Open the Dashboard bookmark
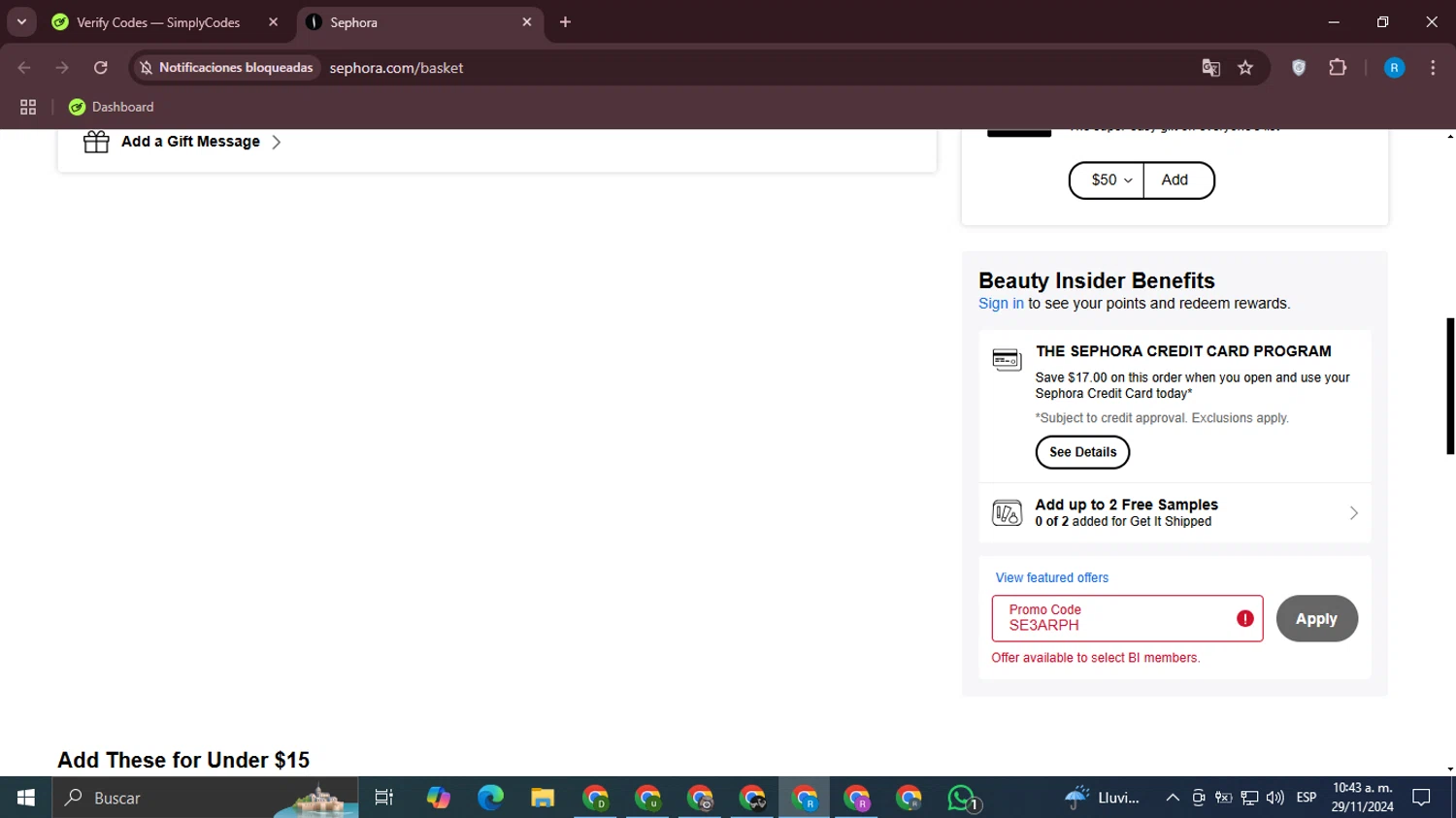 tap(112, 107)
